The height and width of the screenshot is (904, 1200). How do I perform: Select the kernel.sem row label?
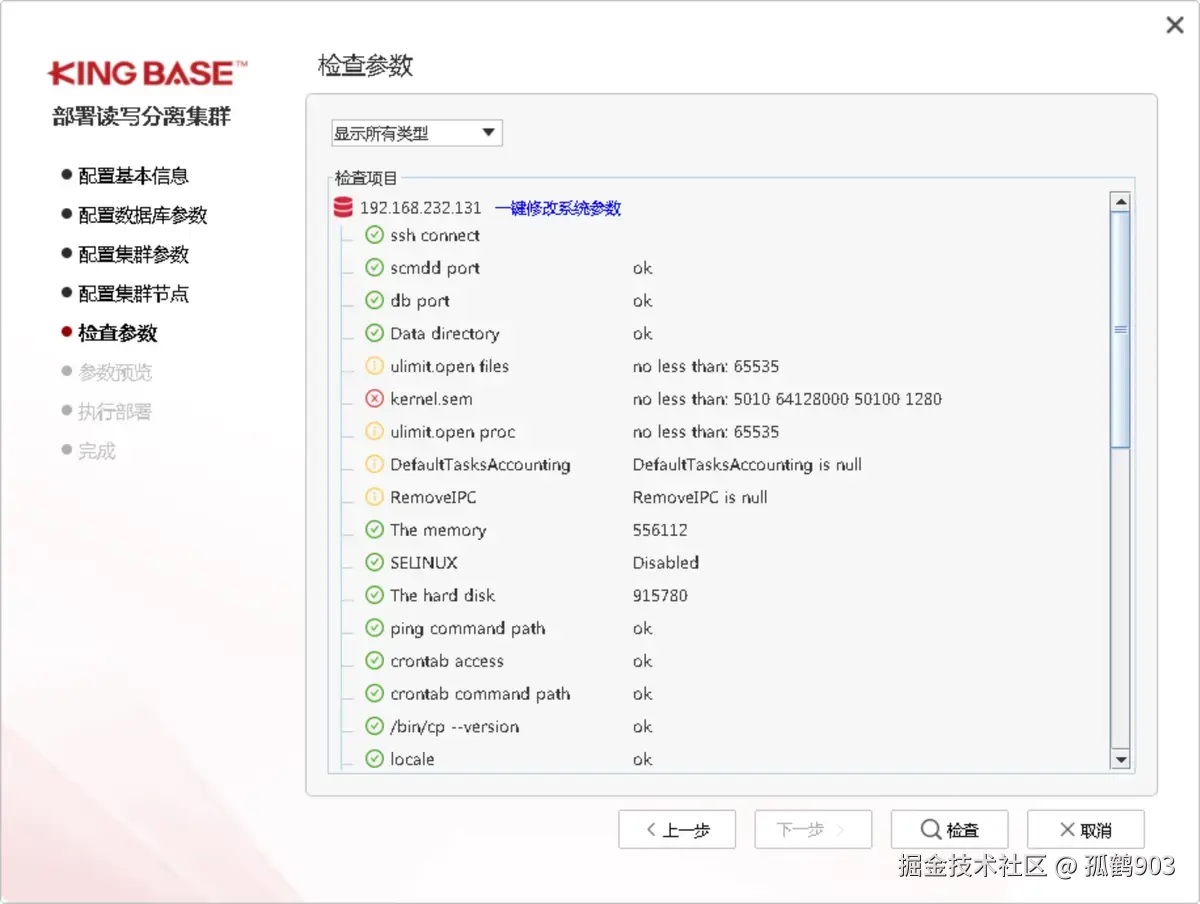(431, 399)
